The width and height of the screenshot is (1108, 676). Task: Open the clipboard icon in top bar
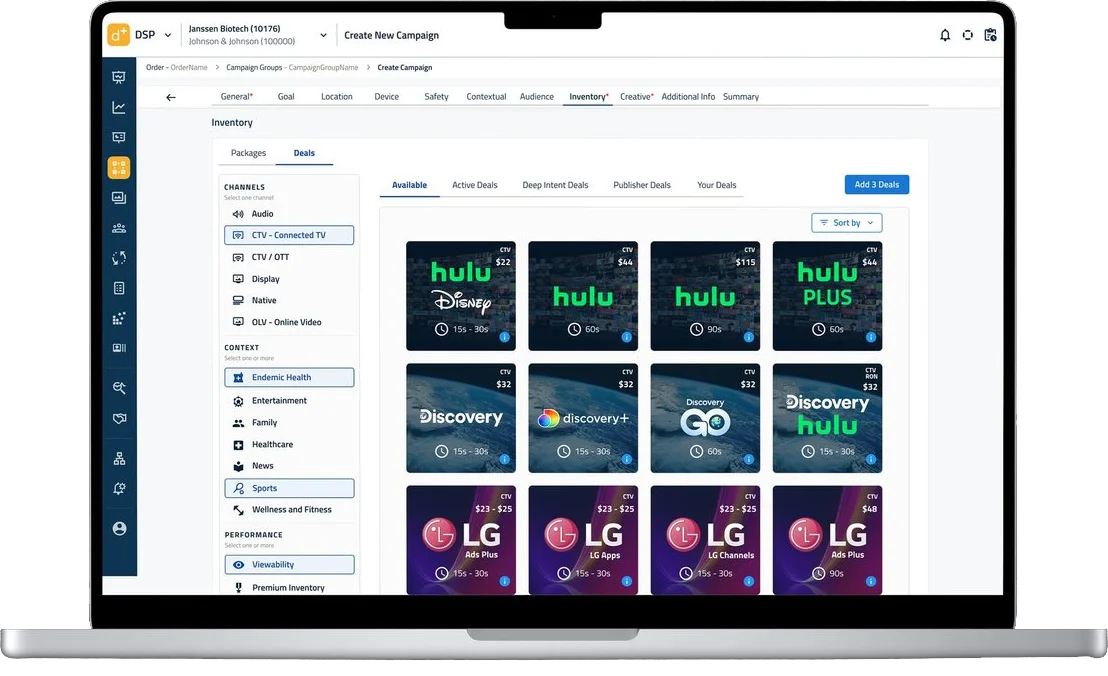990,35
